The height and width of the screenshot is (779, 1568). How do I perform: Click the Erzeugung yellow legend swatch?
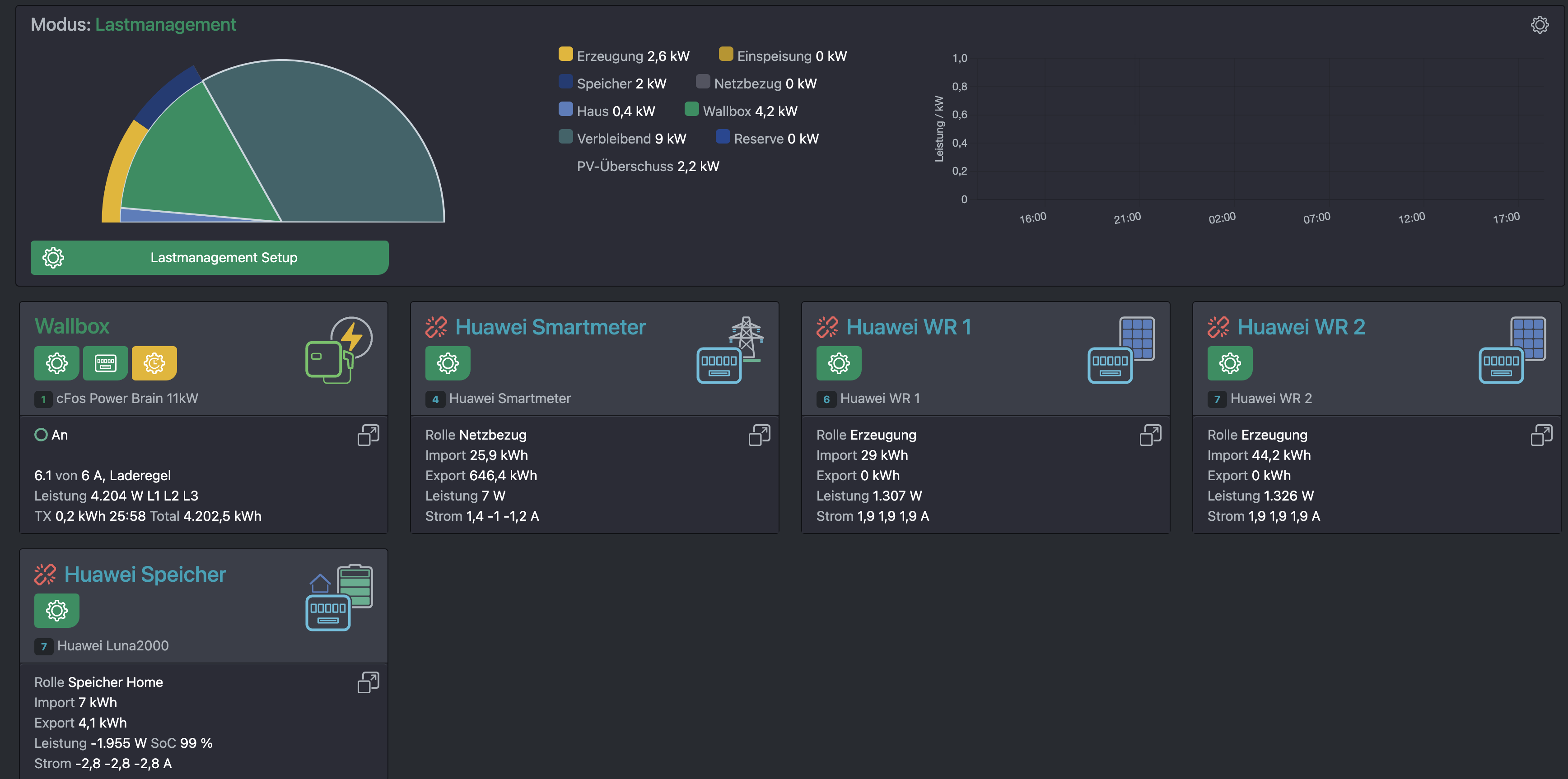pos(565,54)
